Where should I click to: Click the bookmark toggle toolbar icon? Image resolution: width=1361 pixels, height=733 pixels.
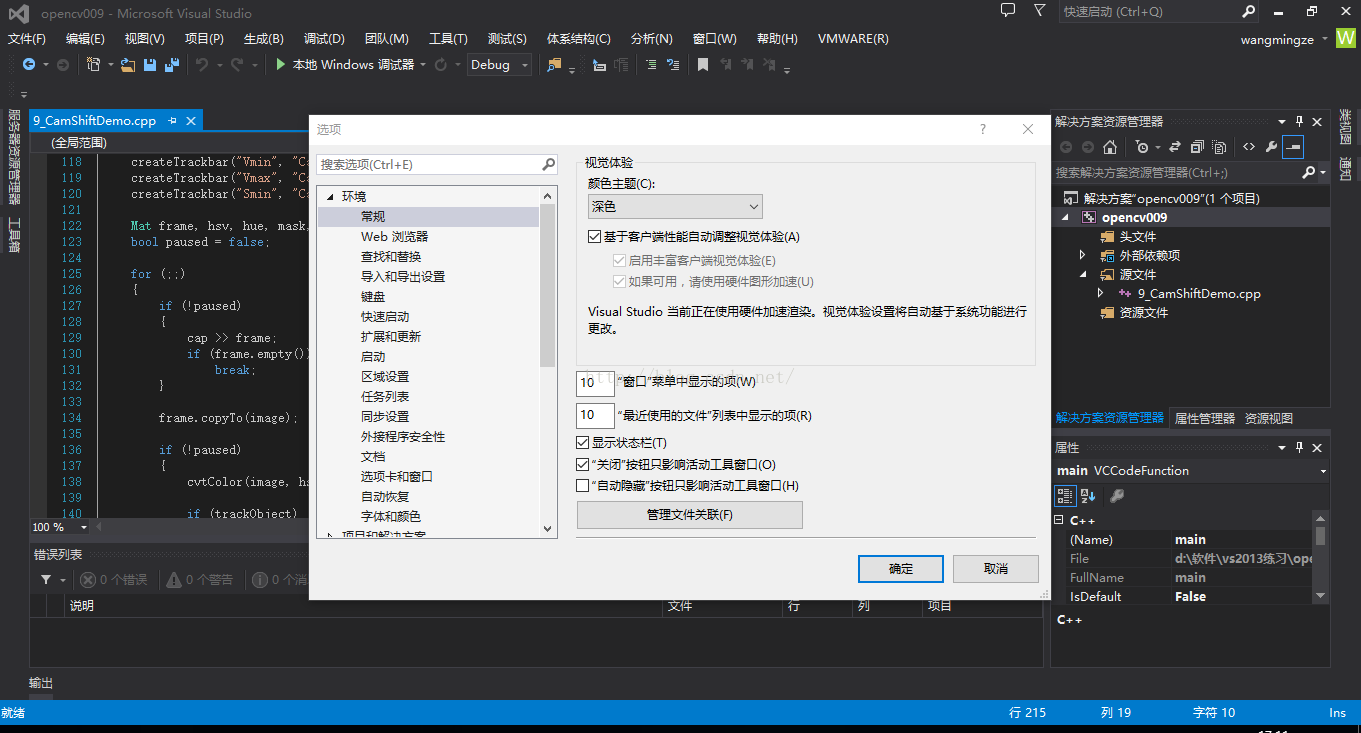pos(703,65)
